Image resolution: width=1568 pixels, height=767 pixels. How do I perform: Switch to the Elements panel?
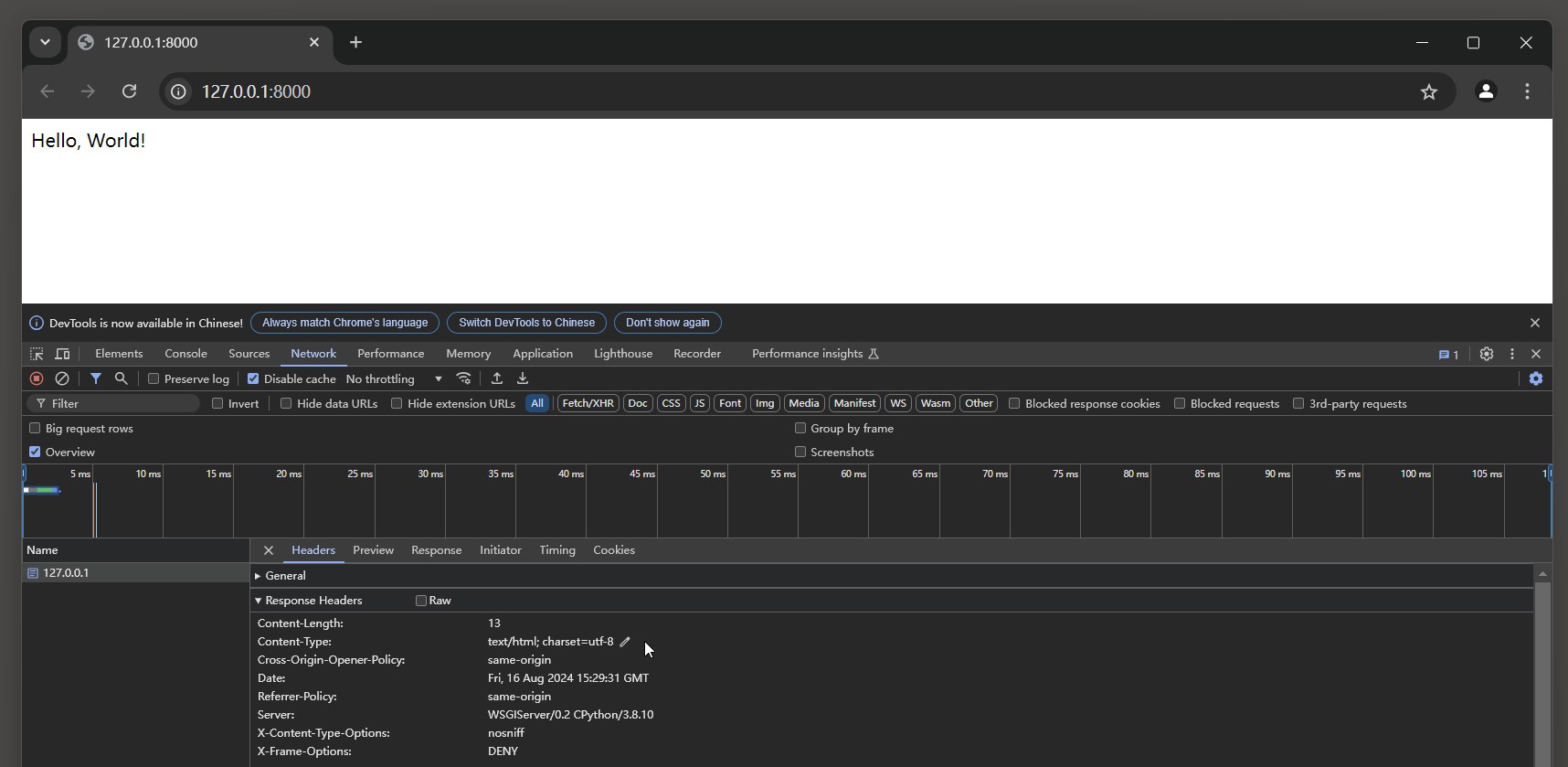119,354
